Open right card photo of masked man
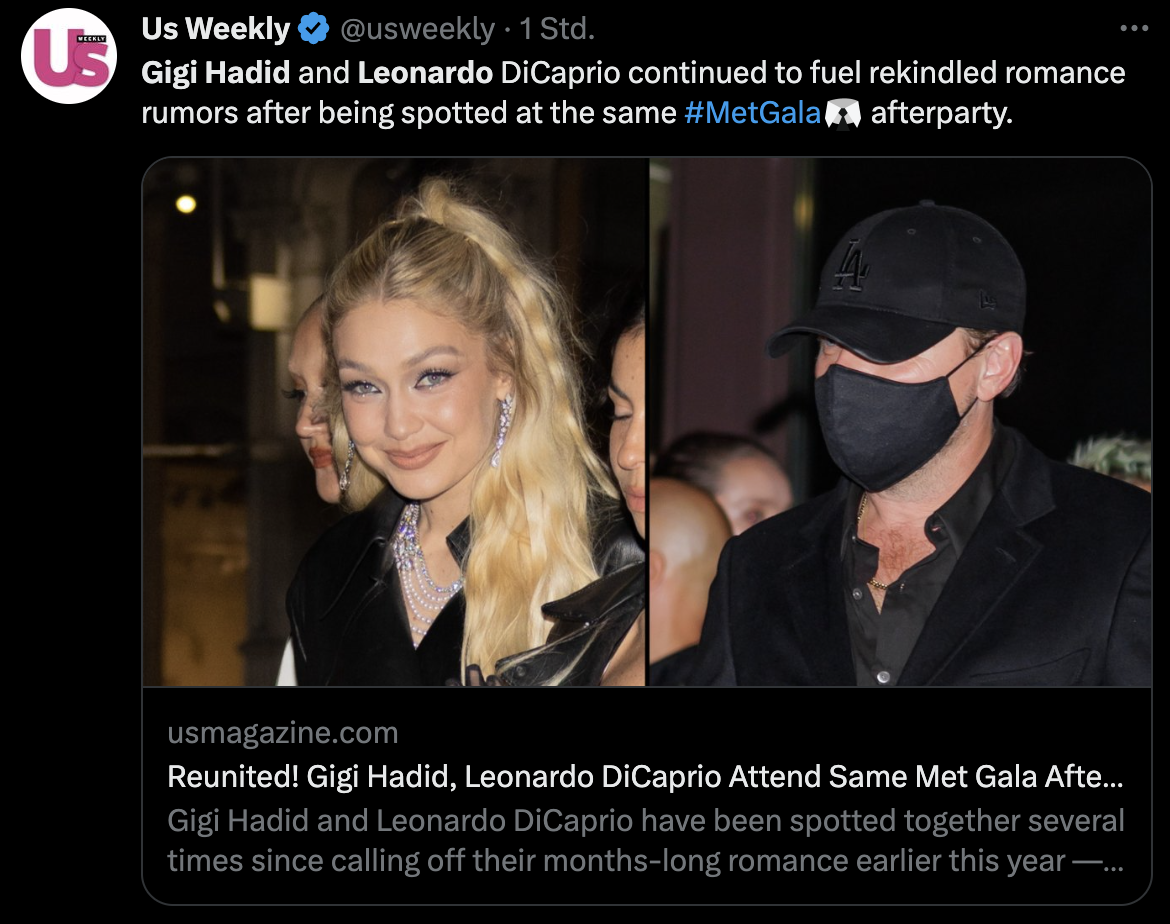1170x924 pixels. [900, 422]
